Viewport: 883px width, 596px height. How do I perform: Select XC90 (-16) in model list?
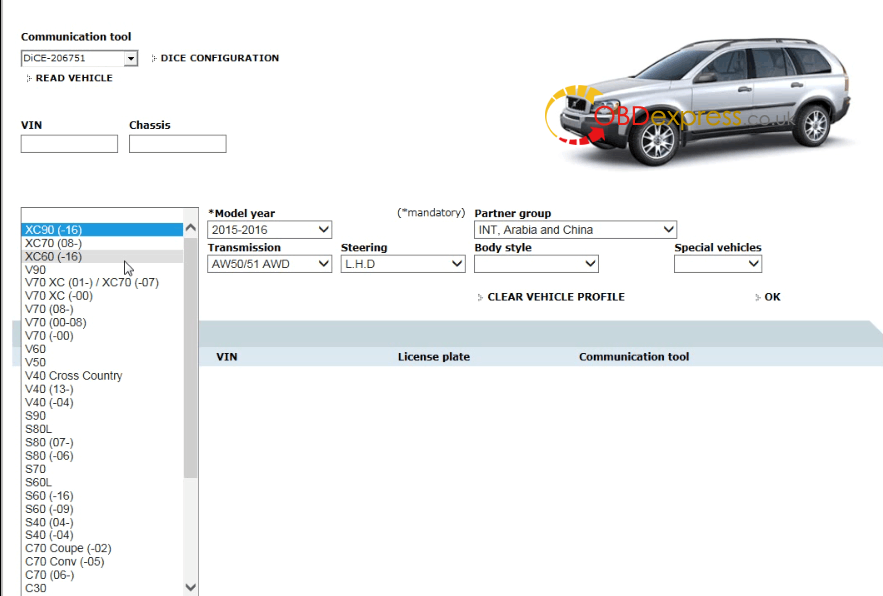(x=102, y=230)
